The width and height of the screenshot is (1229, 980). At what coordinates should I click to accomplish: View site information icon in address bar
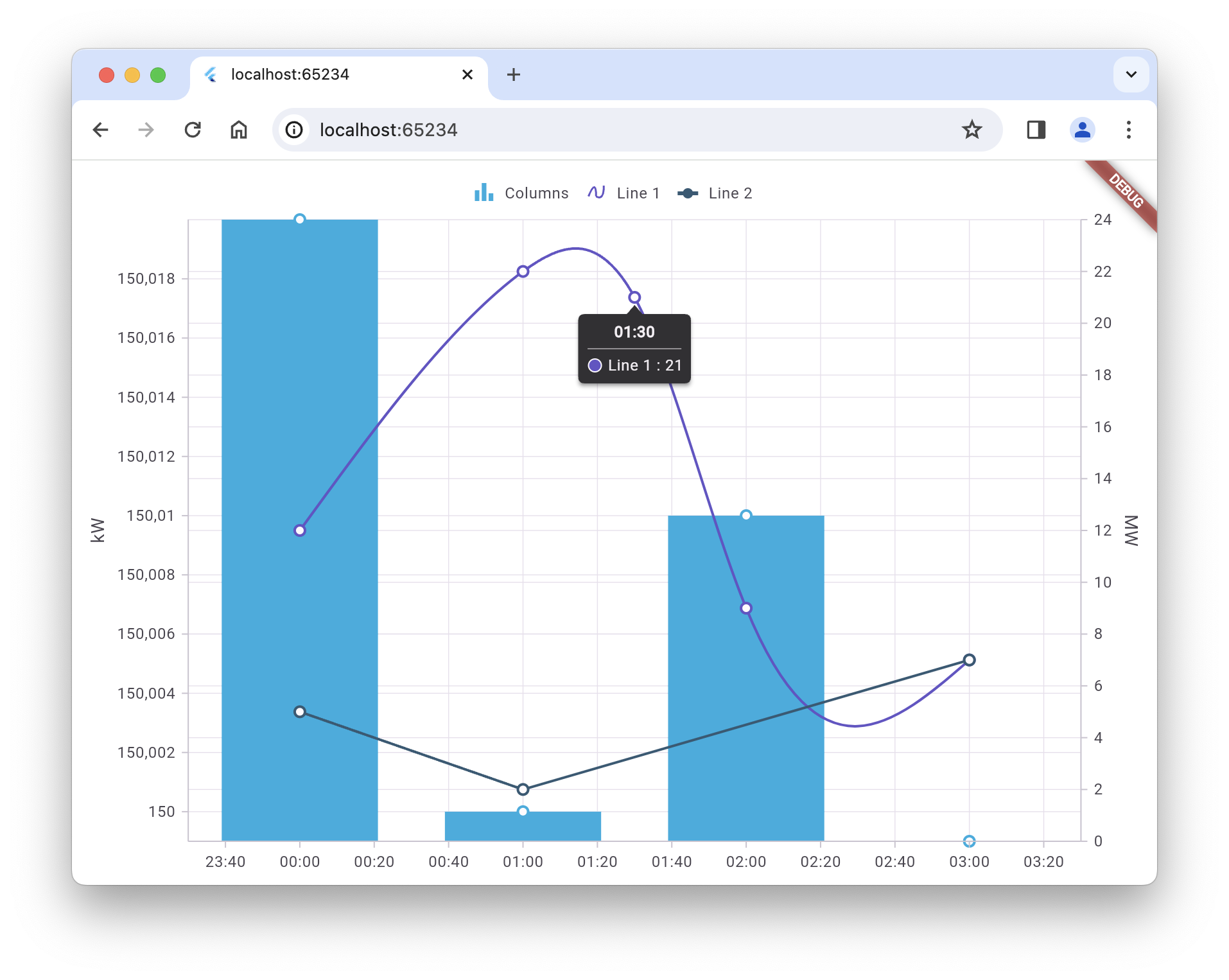click(294, 130)
